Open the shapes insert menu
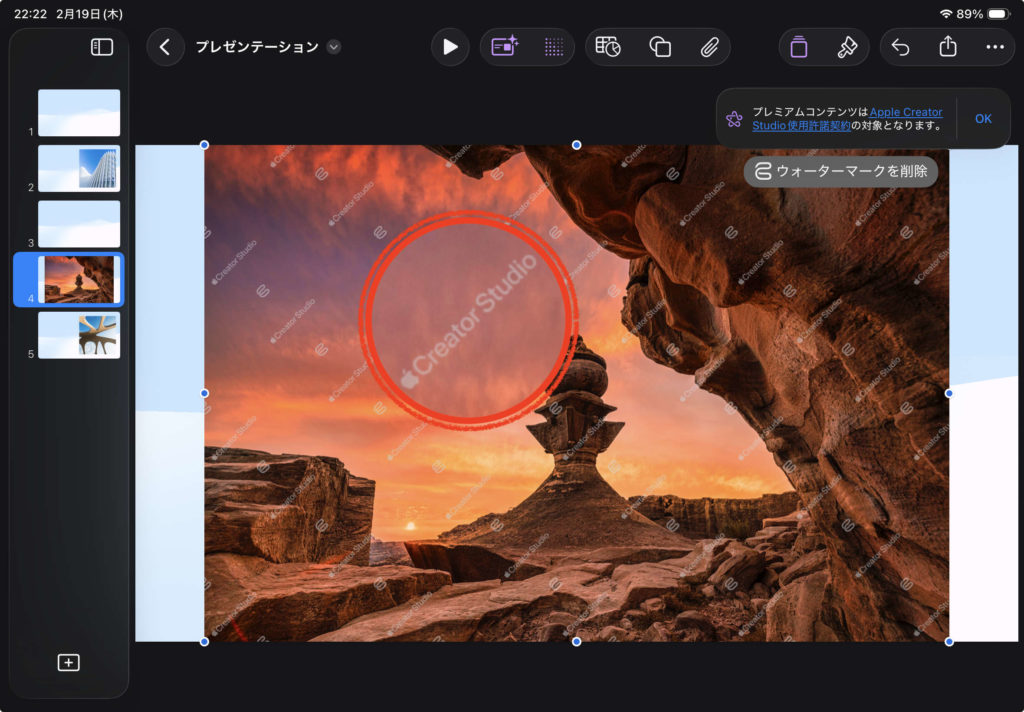Screen dimensions: 1024x712 point(659,47)
